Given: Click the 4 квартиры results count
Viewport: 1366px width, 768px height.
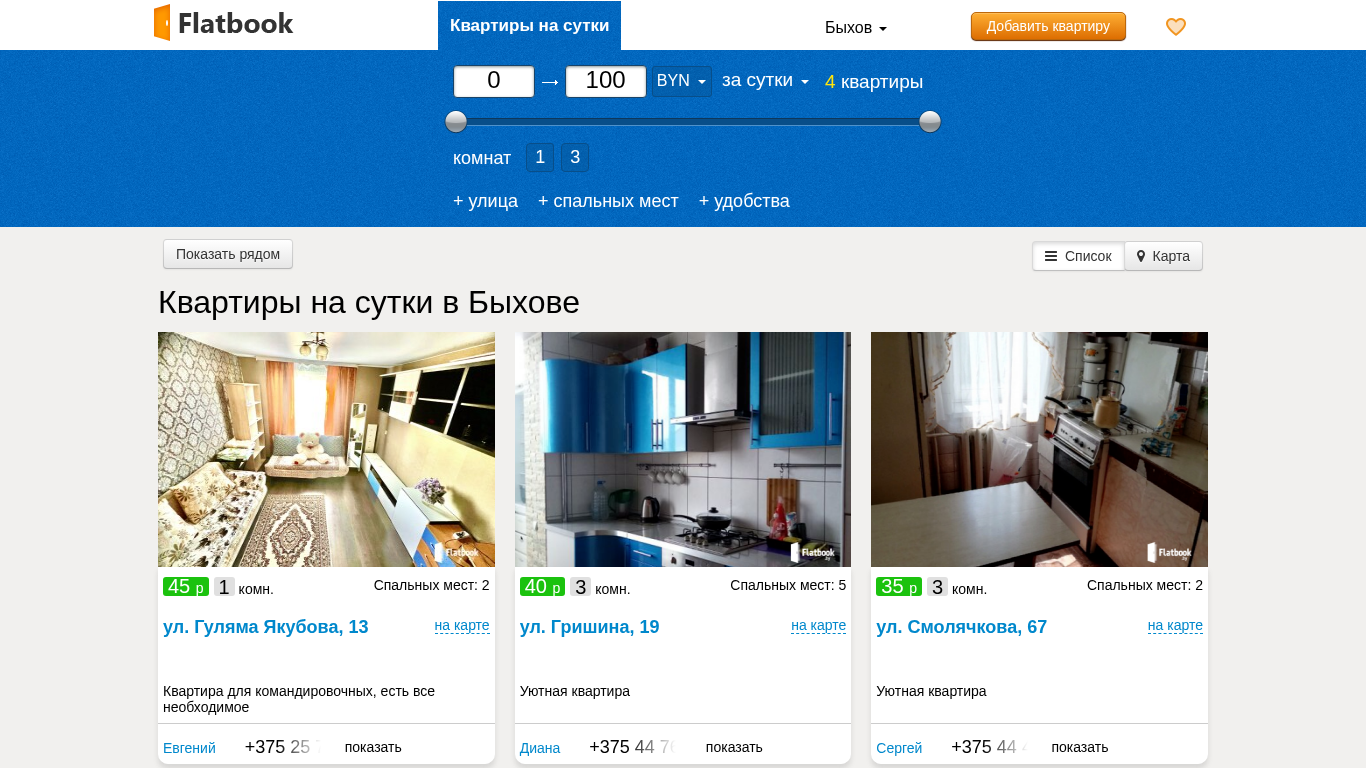Looking at the screenshot, I should click(874, 82).
